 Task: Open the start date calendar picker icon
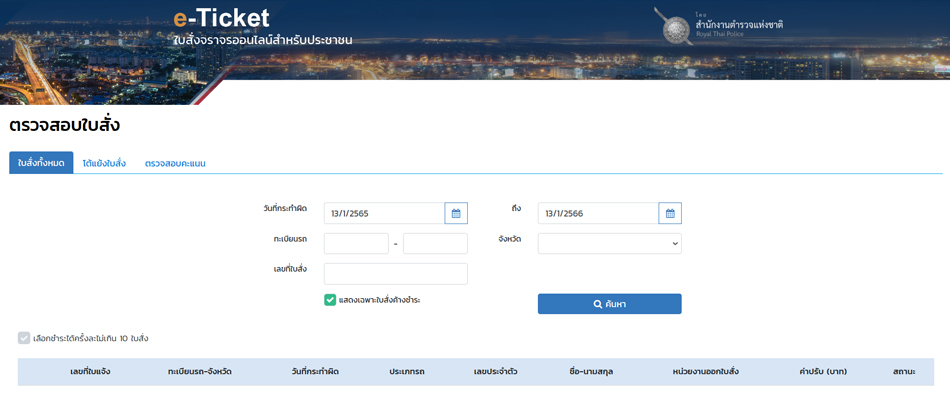click(x=456, y=213)
